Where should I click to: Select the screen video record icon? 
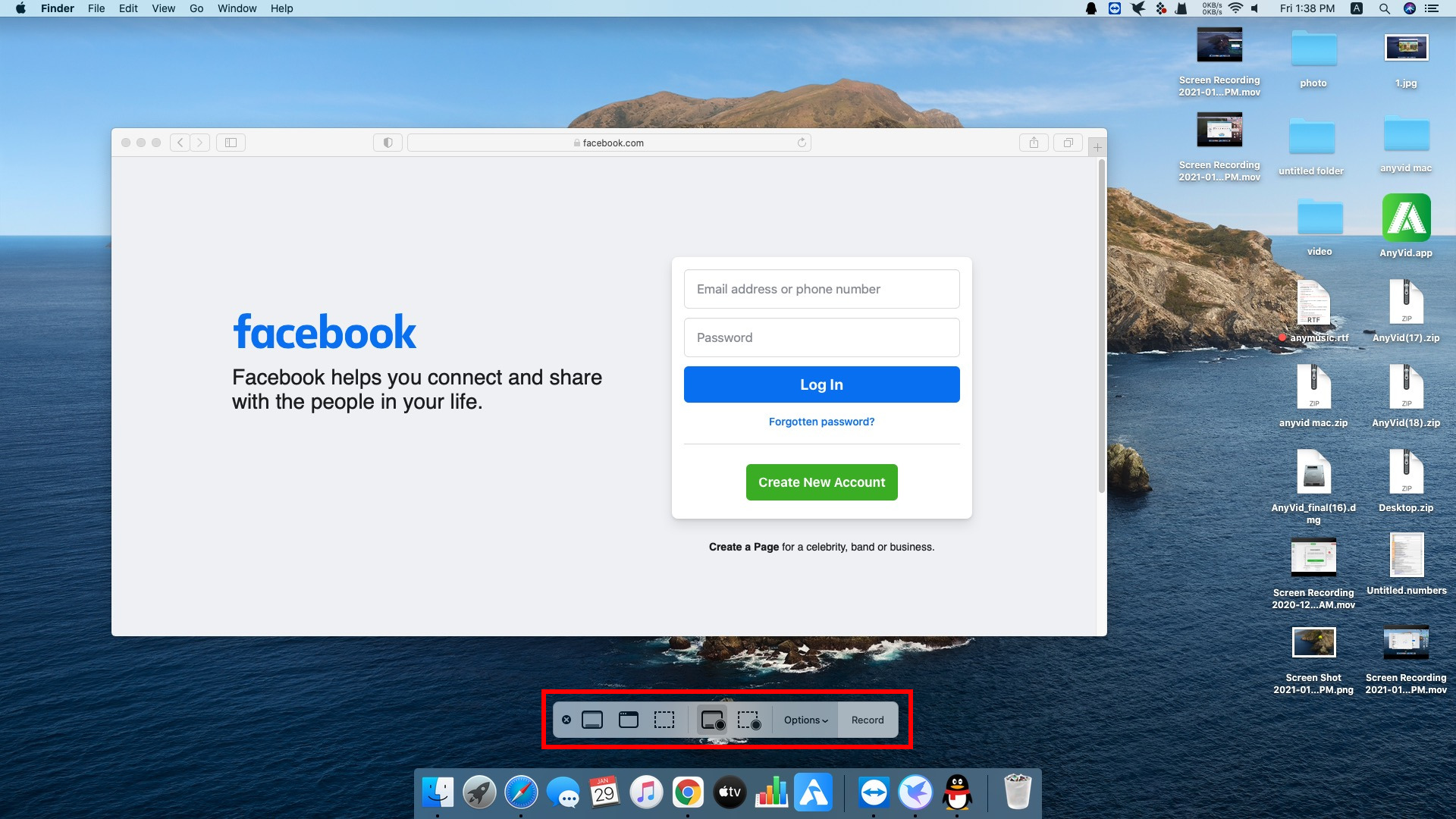(x=713, y=720)
